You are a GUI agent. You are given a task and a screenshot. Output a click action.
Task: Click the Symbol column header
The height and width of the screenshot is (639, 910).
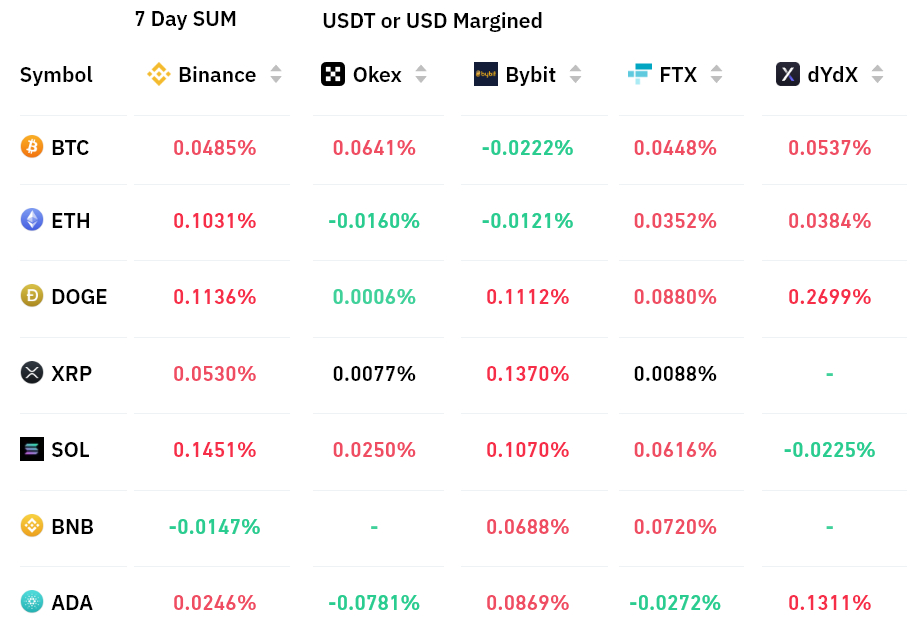[56, 74]
